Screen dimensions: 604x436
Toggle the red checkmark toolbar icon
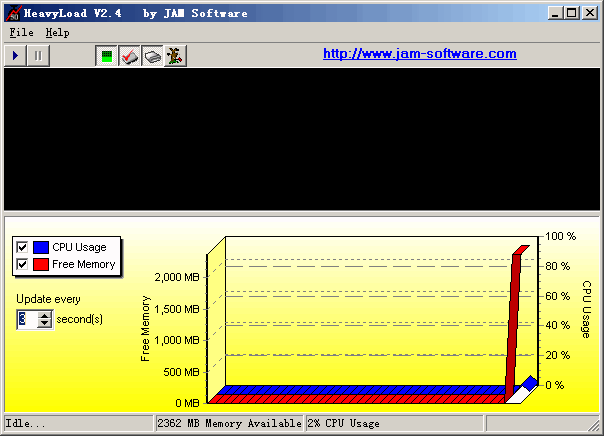[x=129, y=57]
